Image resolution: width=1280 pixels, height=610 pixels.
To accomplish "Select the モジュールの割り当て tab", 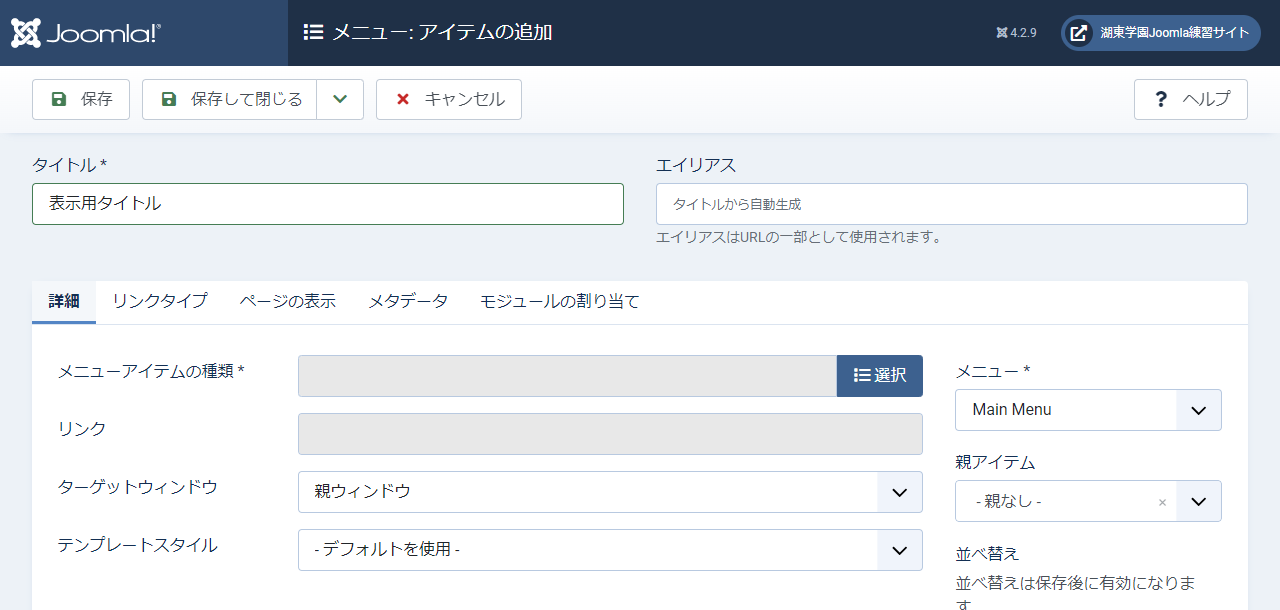I will click(x=559, y=301).
